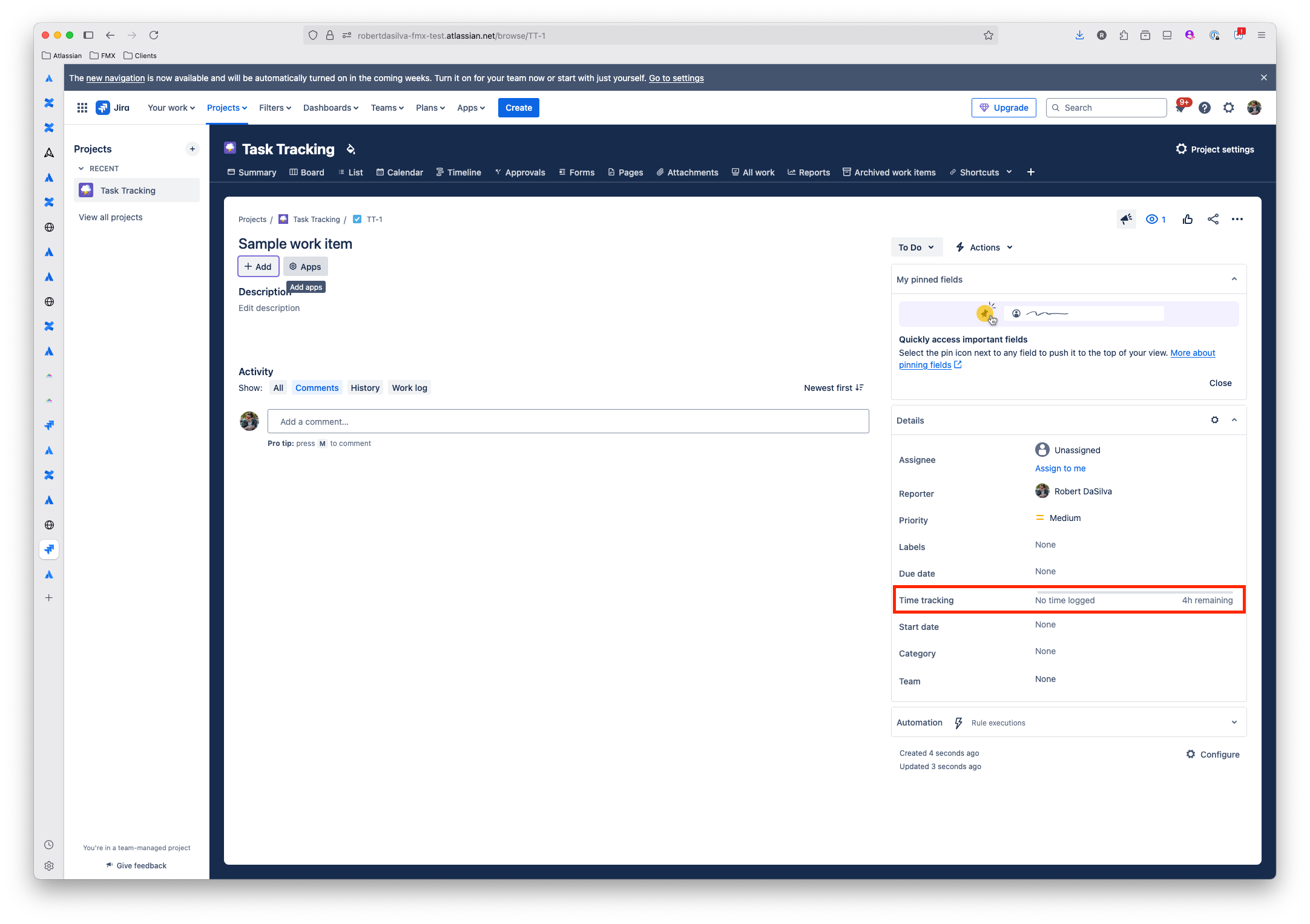Click the Add a comment field
1310x924 pixels.
coord(568,421)
